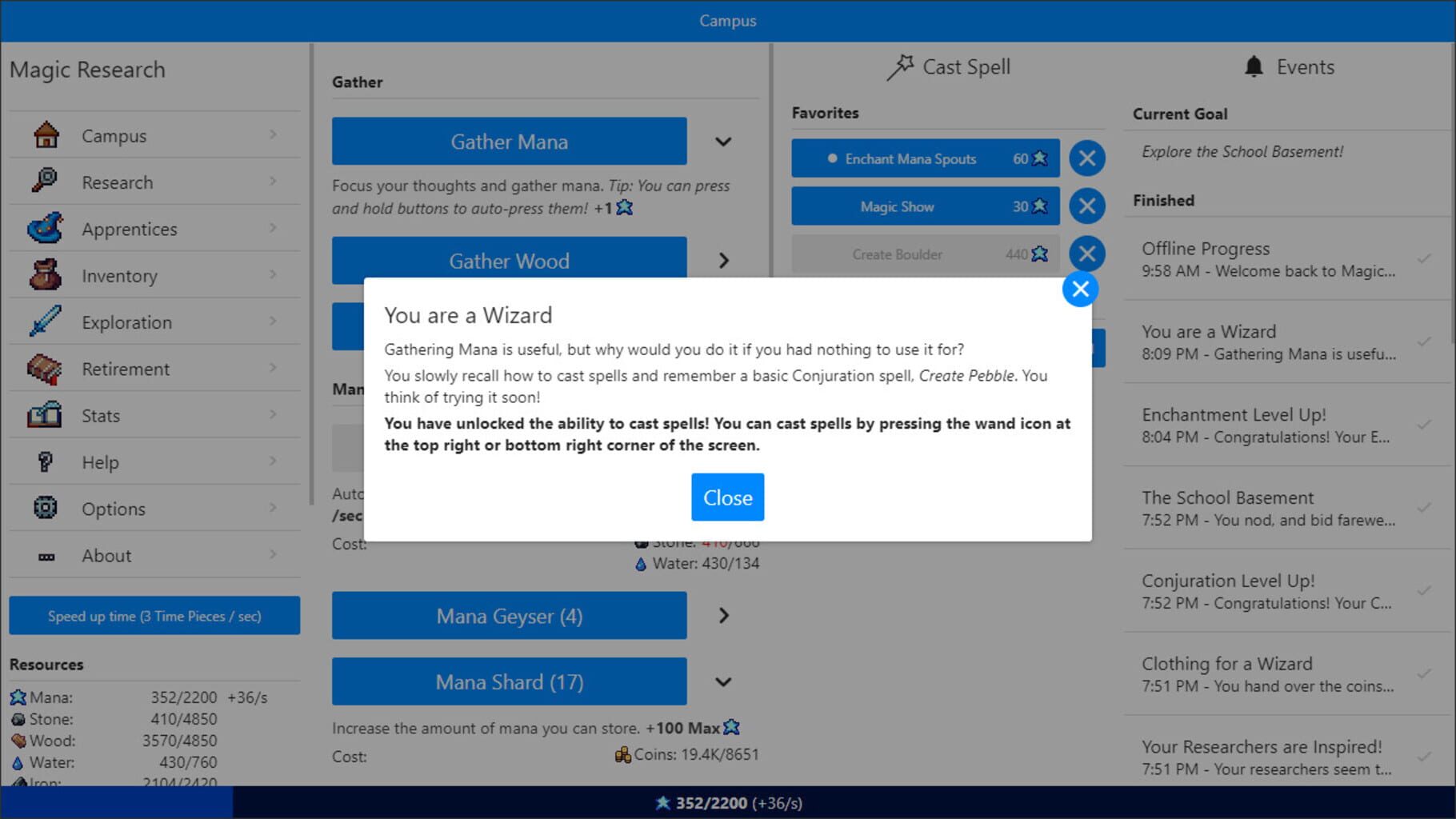Click the Close button in dialog
The height and width of the screenshot is (819, 1456).
(727, 497)
